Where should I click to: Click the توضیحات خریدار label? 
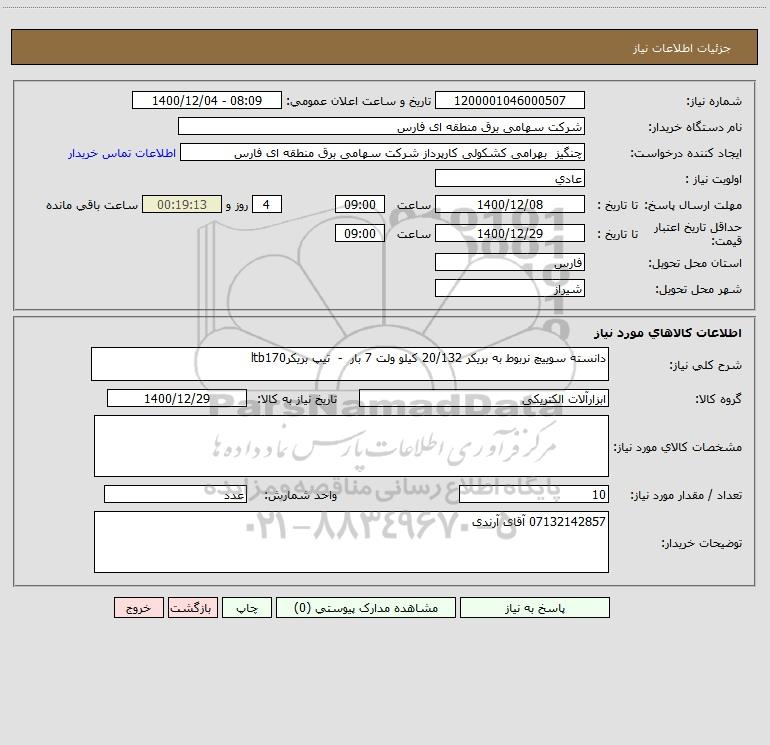[x=702, y=543]
